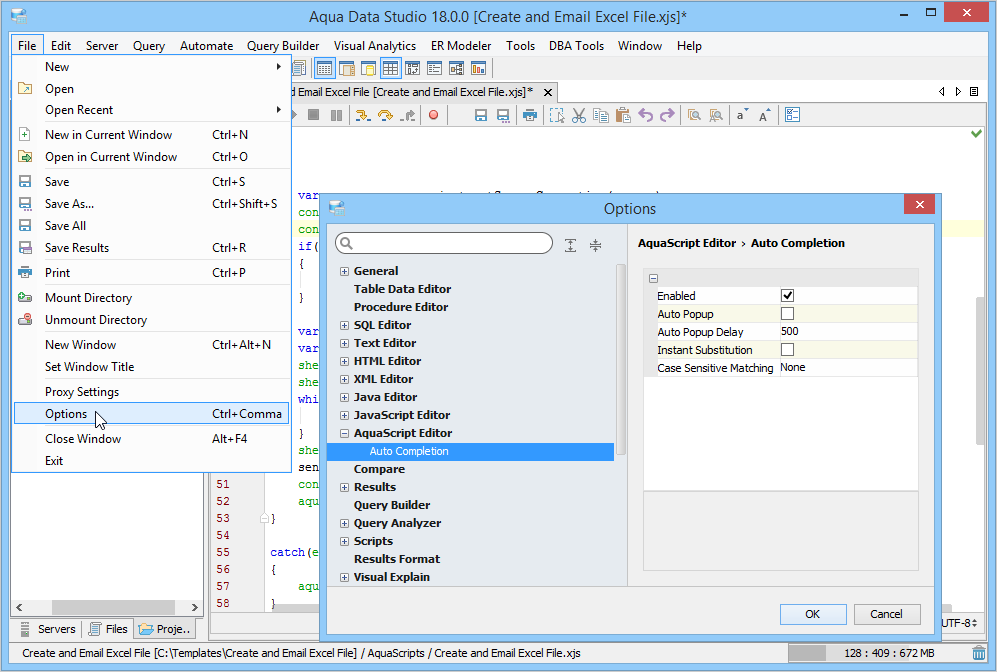
Task: Click the Find and Replace icon
Action: point(716,115)
